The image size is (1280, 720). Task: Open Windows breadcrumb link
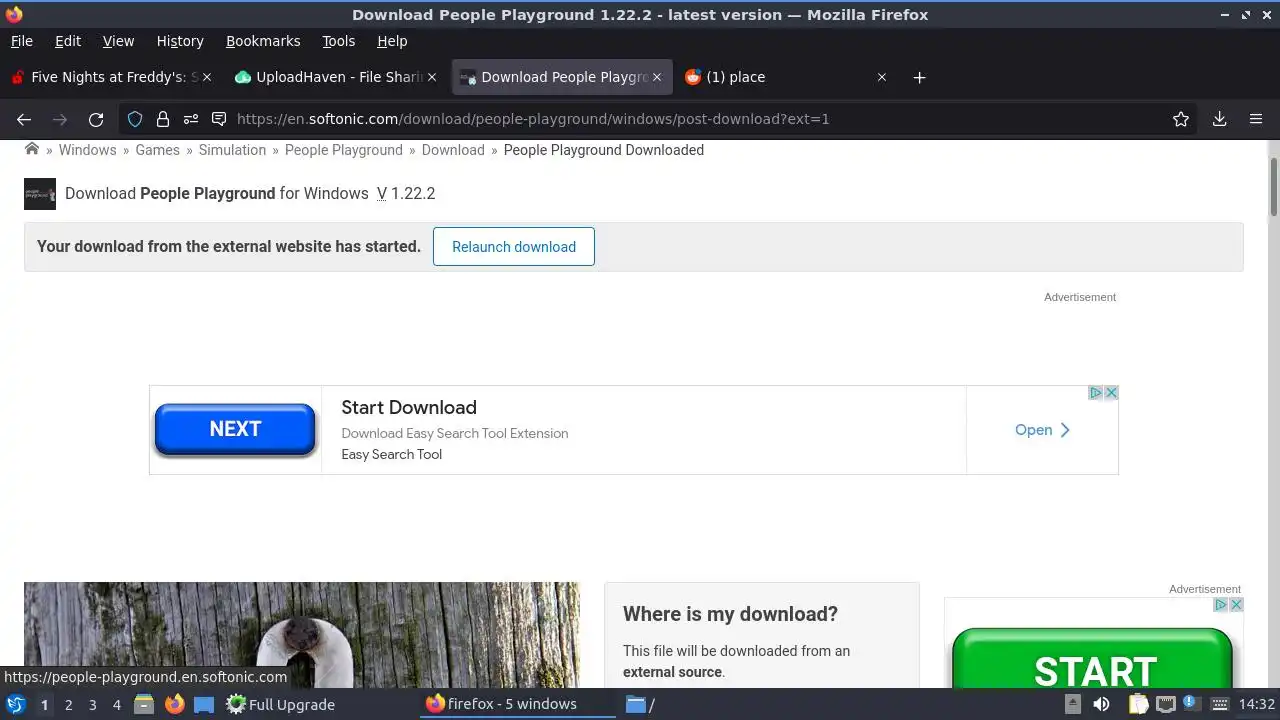click(87, 150)
